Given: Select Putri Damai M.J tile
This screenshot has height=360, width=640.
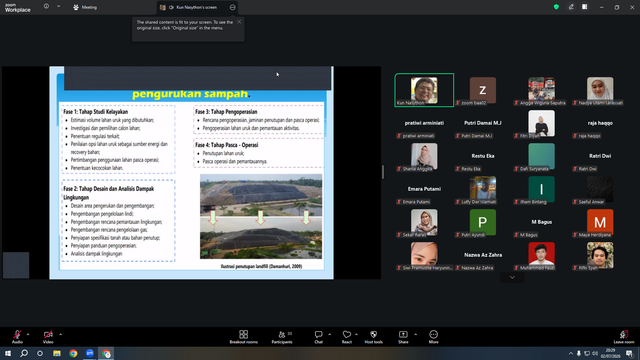Looking at the screenshot, I should 483,123.
